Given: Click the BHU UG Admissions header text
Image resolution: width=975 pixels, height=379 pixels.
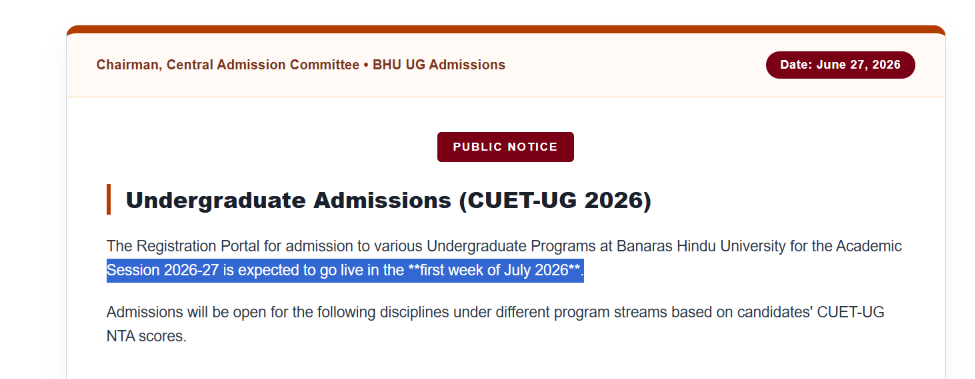Looking at the screenshot, I should point(439,65).
